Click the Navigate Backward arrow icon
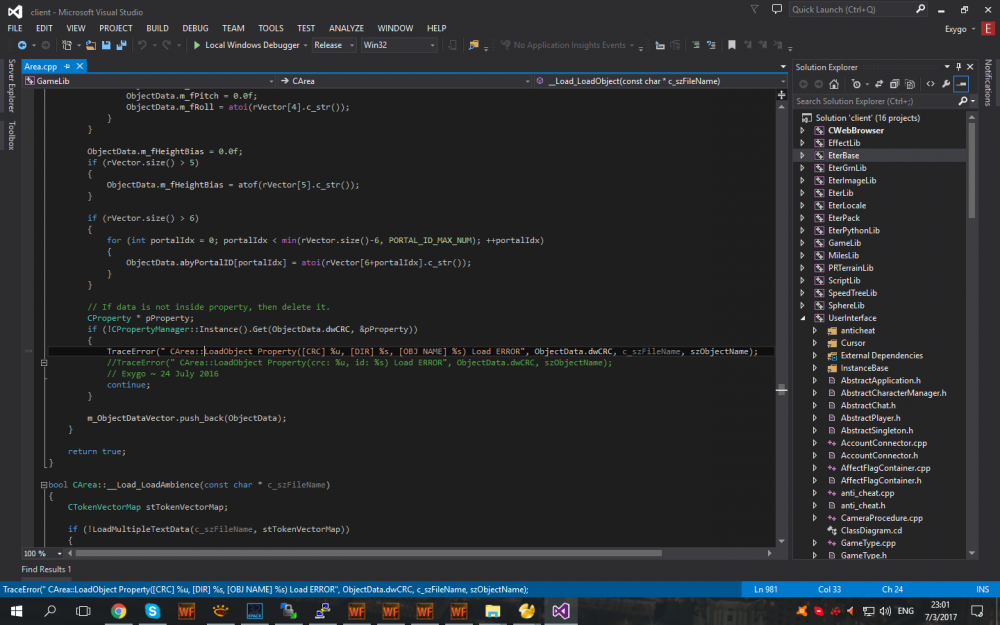The height and width of the screenshot is (625, 1000). pos(22,45)
